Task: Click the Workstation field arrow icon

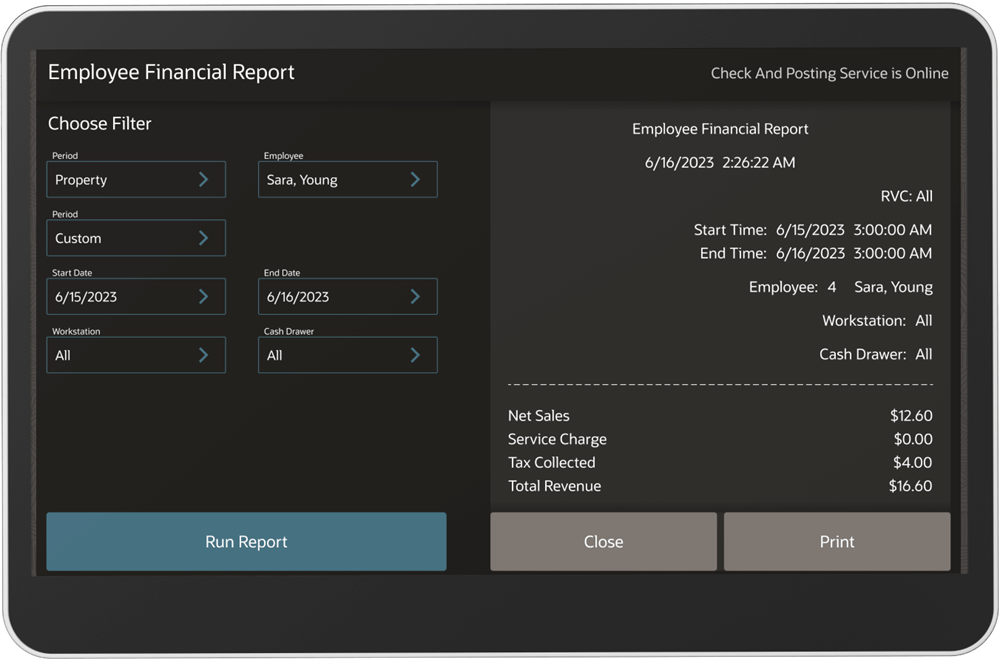Action: (x=203, y=355)
